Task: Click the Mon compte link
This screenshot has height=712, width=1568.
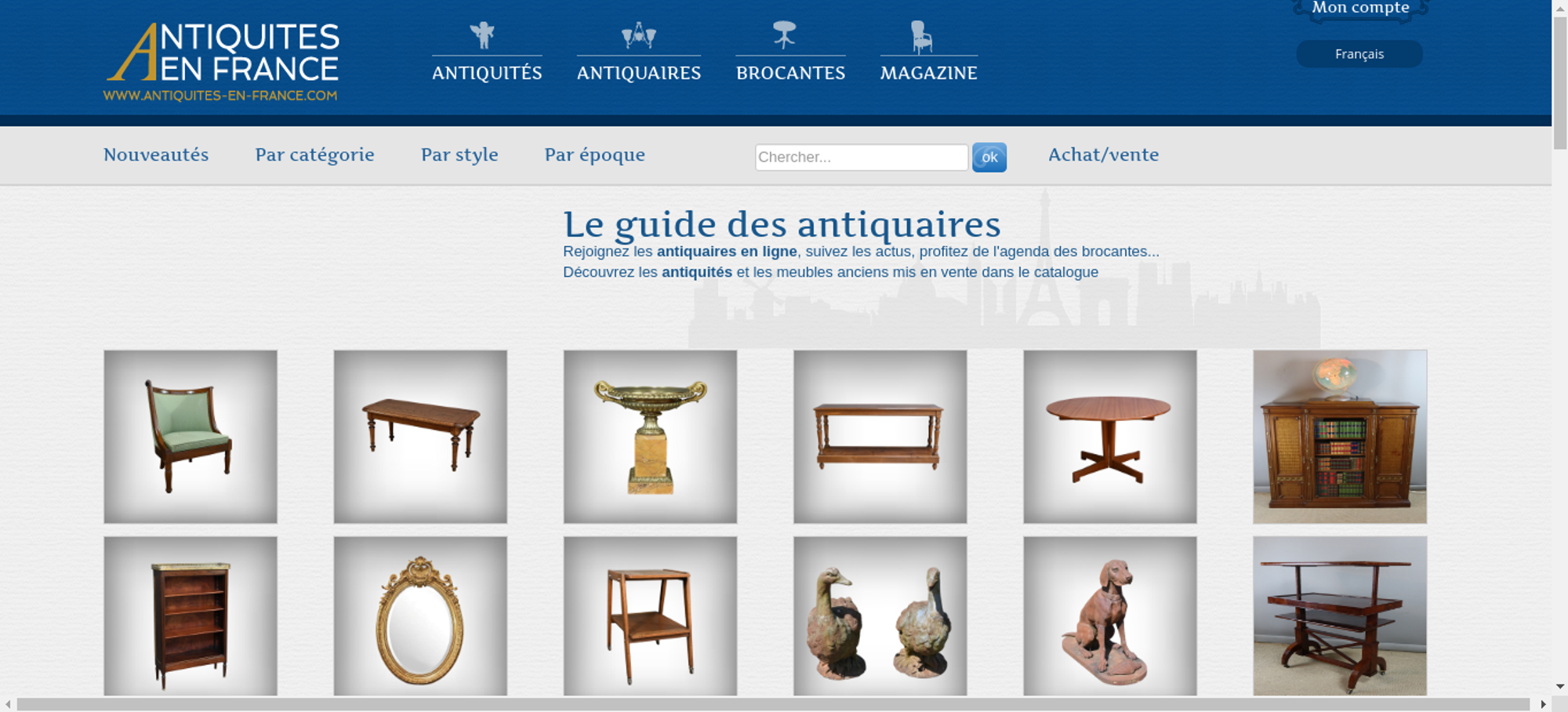Action: coord(1360,8)
